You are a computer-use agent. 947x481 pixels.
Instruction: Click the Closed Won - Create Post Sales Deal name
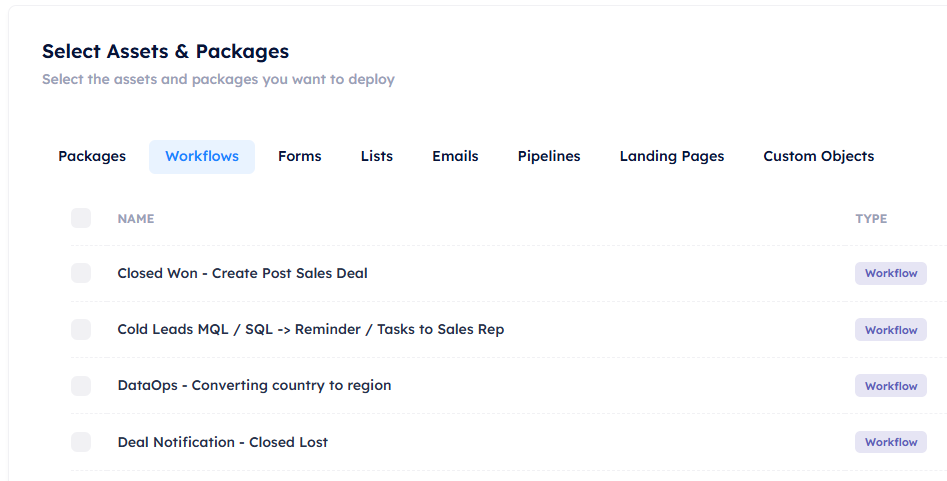click(x=242, y=273)
